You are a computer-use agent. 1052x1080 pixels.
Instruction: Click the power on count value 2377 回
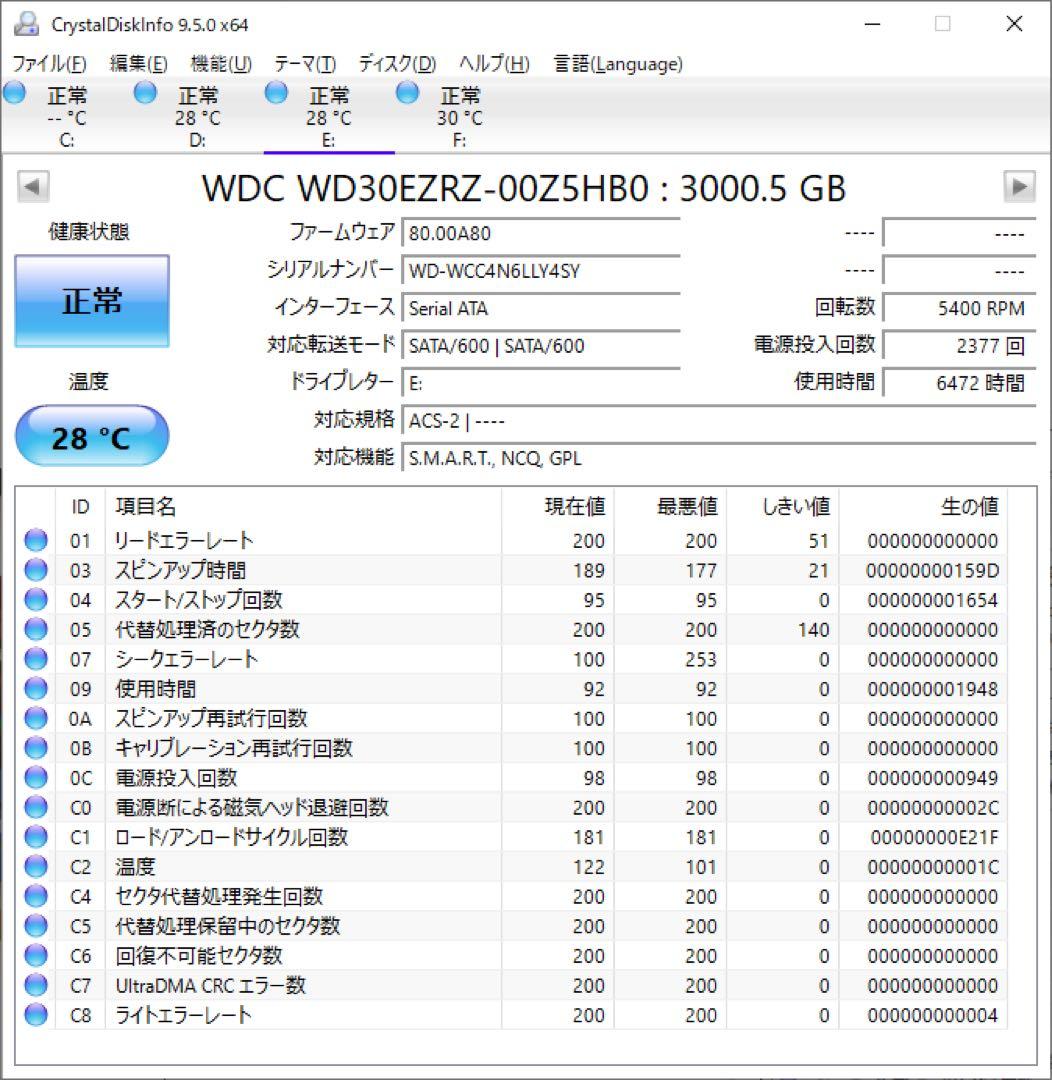959,345
